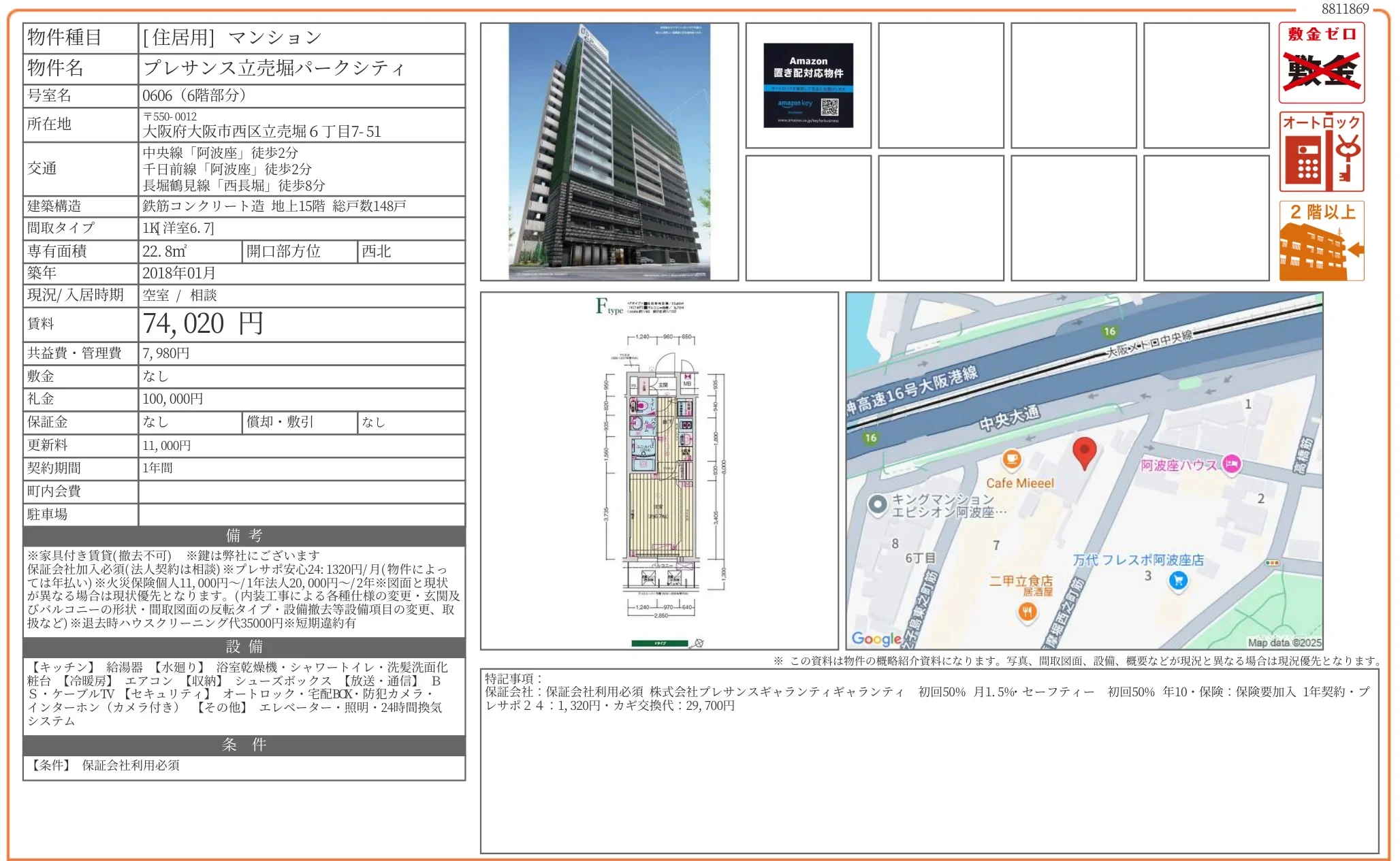Click the 2階以上 building badge icon
1400x861 pixels.
click(1321, 240)
